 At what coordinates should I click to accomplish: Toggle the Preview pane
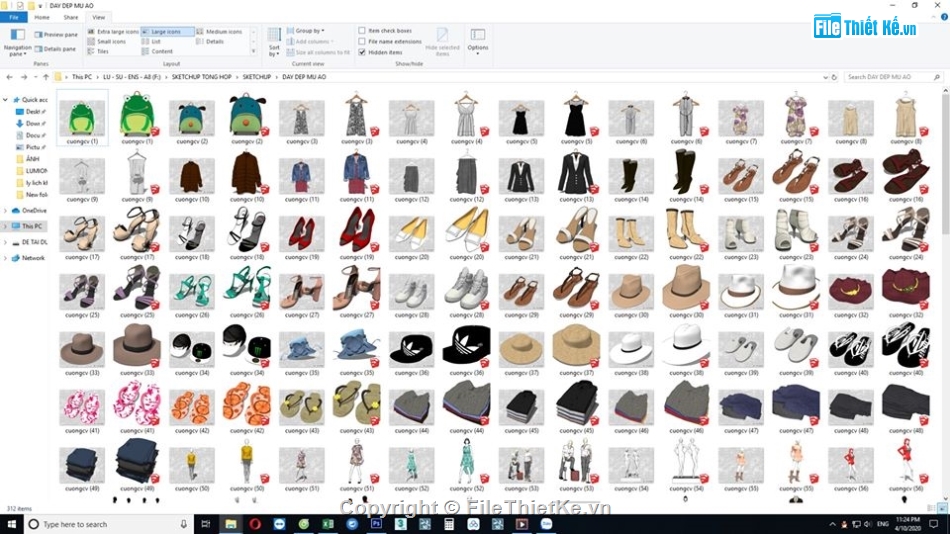click(x=56, y=35)
